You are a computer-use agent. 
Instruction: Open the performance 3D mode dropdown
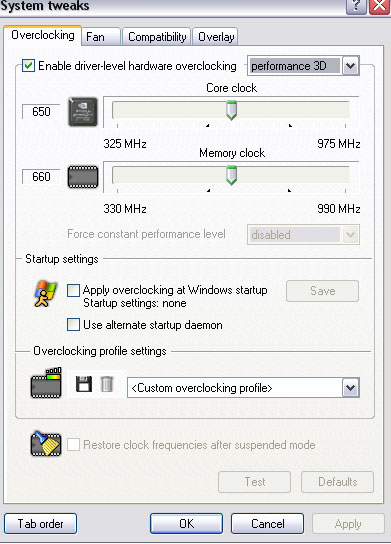pos(350,66)
